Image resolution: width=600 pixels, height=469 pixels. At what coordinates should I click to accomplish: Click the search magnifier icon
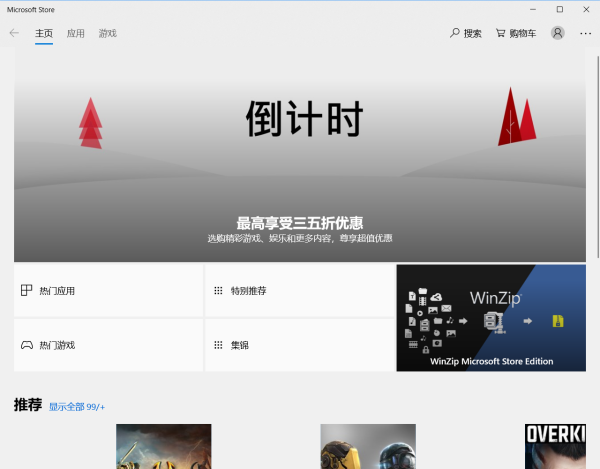[455, 33]
